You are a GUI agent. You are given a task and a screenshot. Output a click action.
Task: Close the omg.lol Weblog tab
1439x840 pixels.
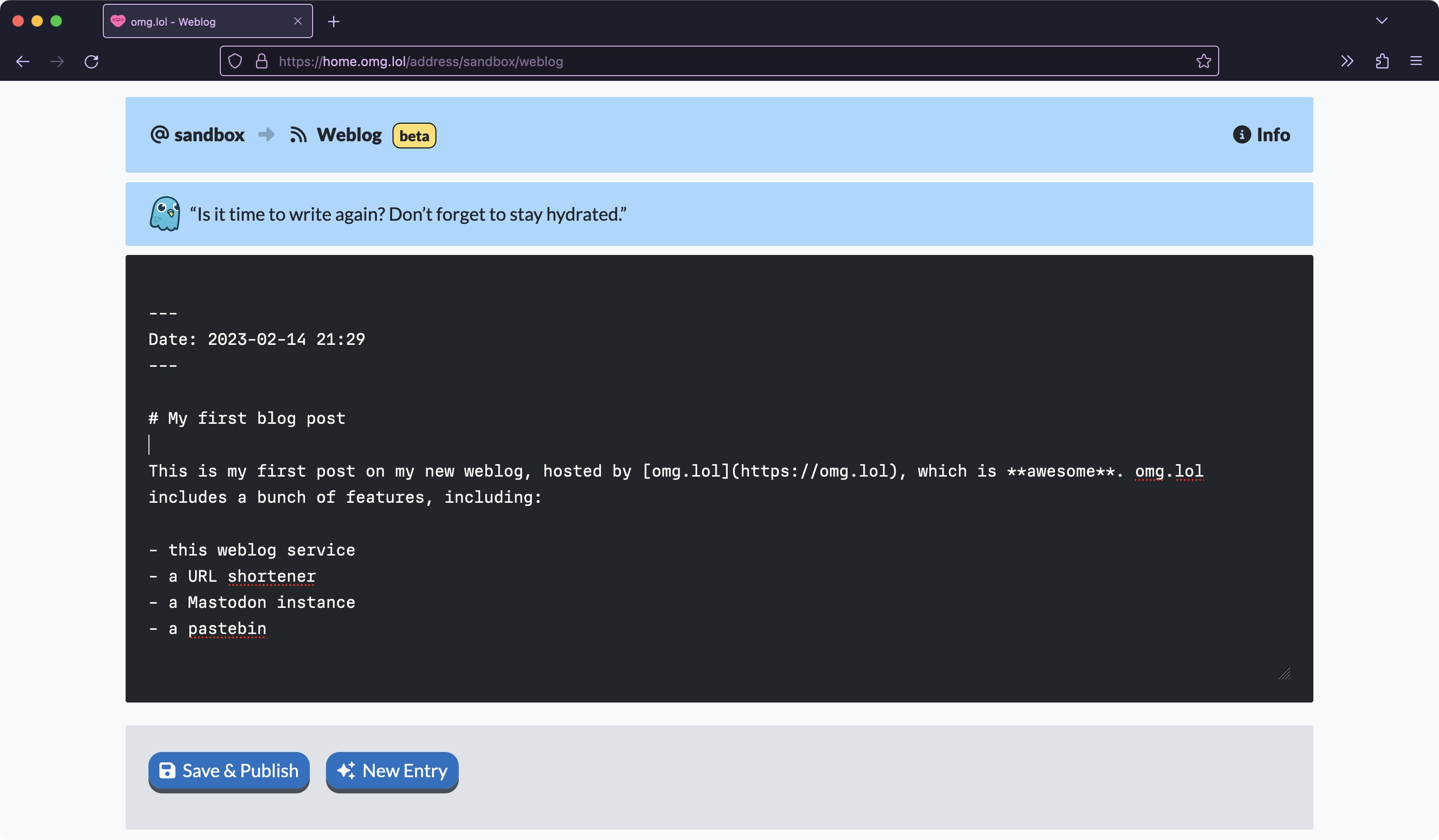point(297,21)
